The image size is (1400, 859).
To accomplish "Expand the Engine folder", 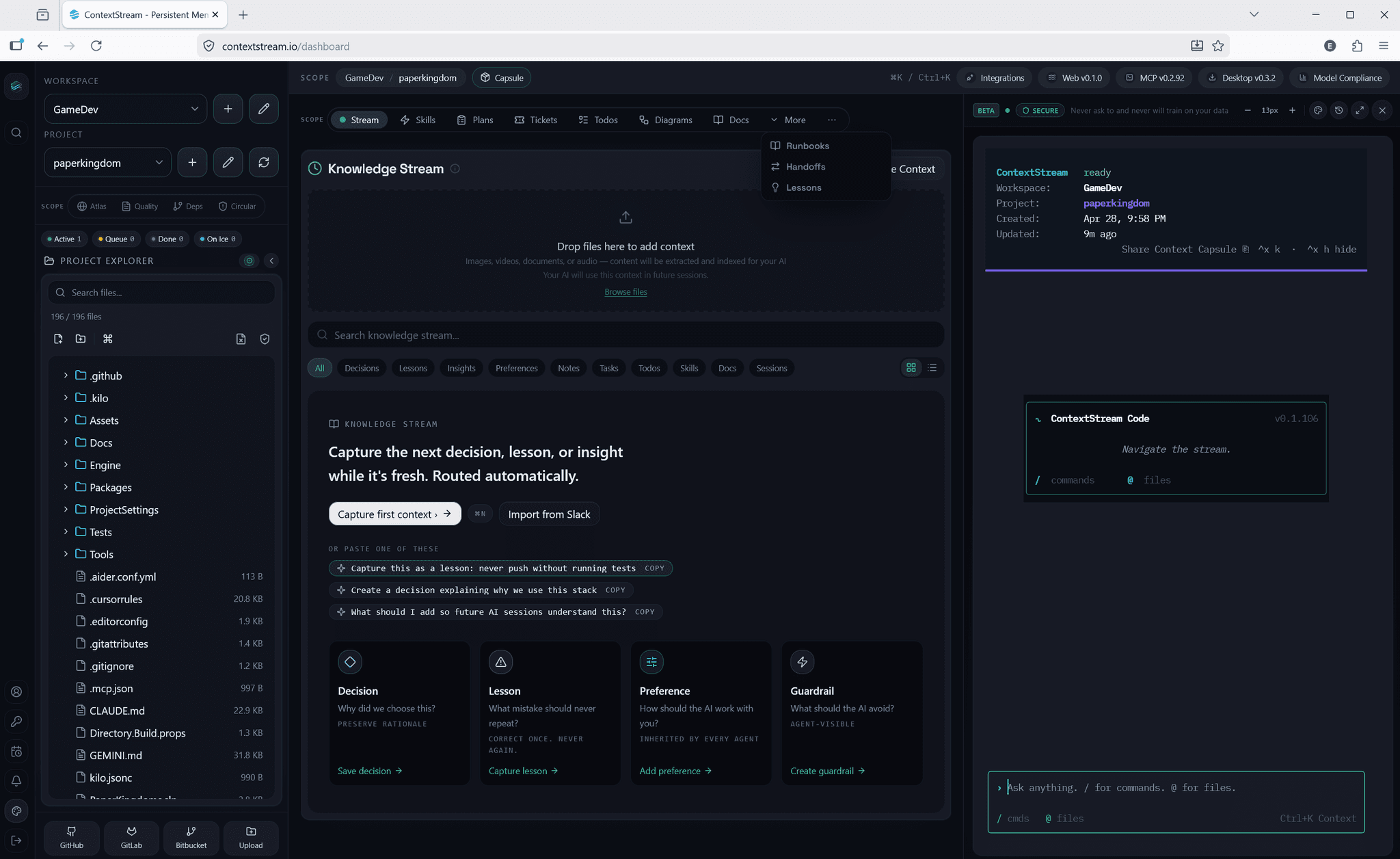I will pyautogui.click(x=66, y=464).
